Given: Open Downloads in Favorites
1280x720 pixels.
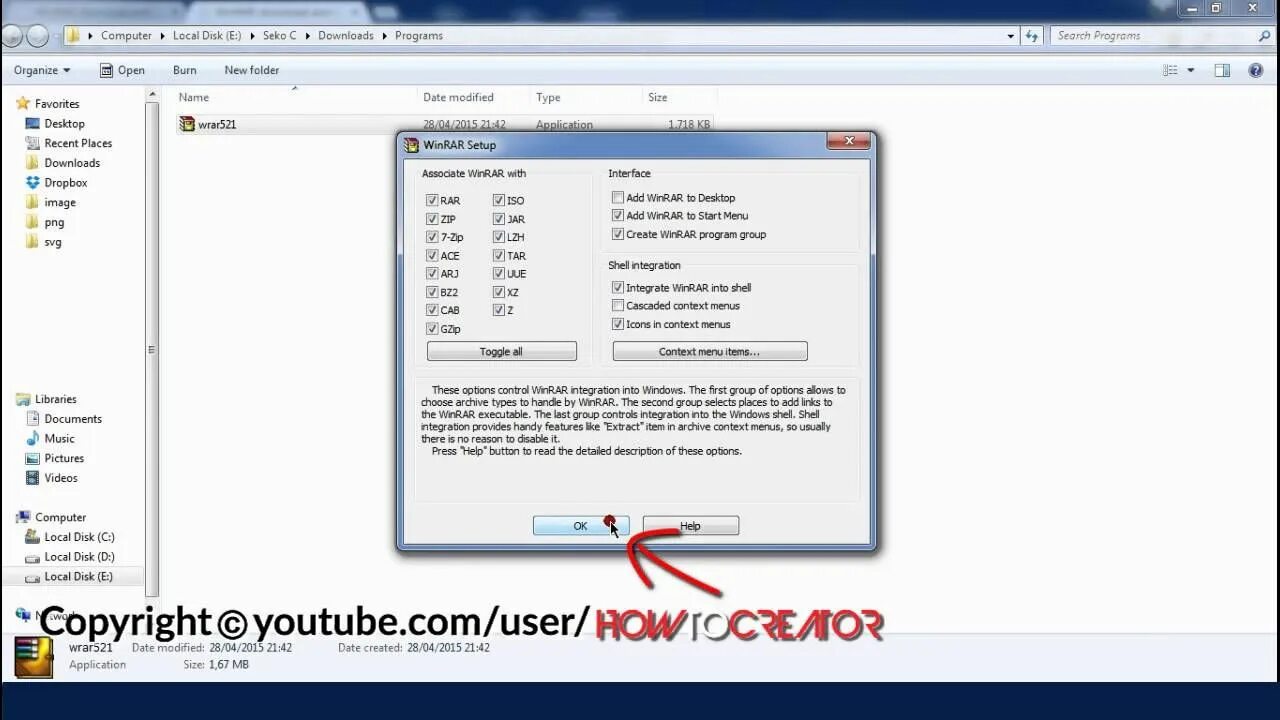Looking at the screenshot, I should 72,163.
